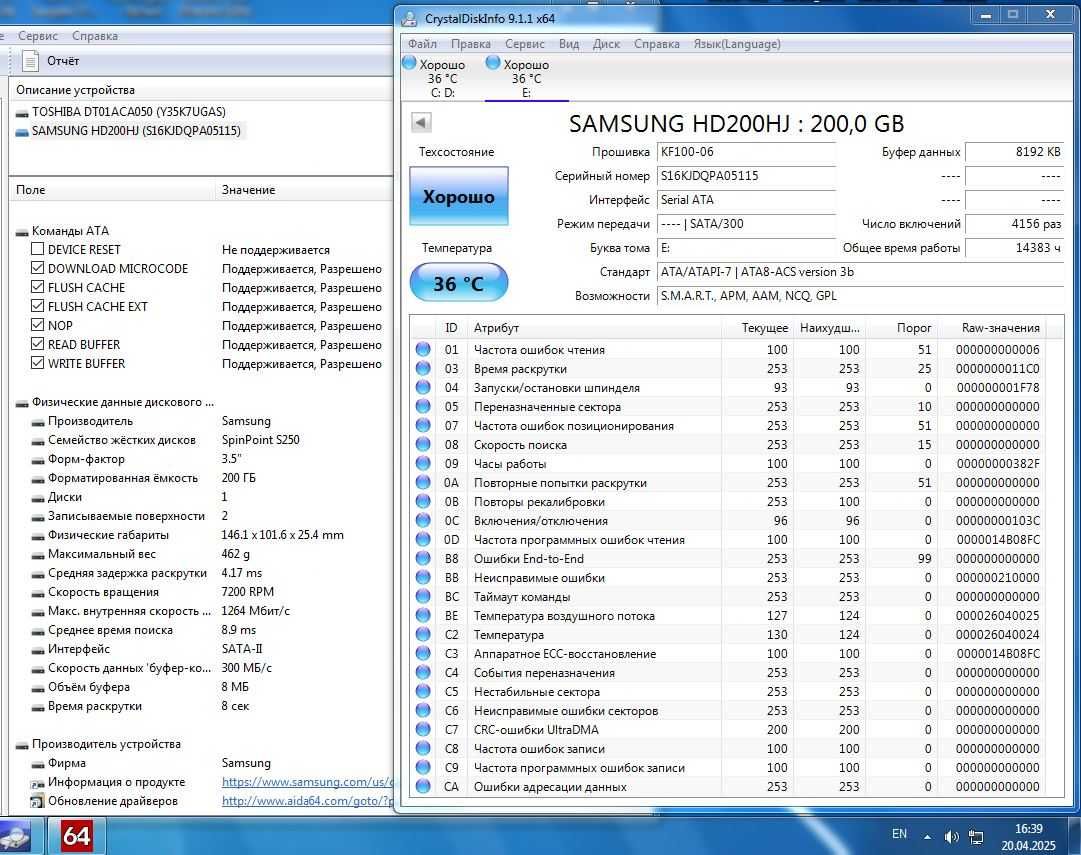Click the report page icon beside Отчёт
The image size is (1081, 855).
30,61
